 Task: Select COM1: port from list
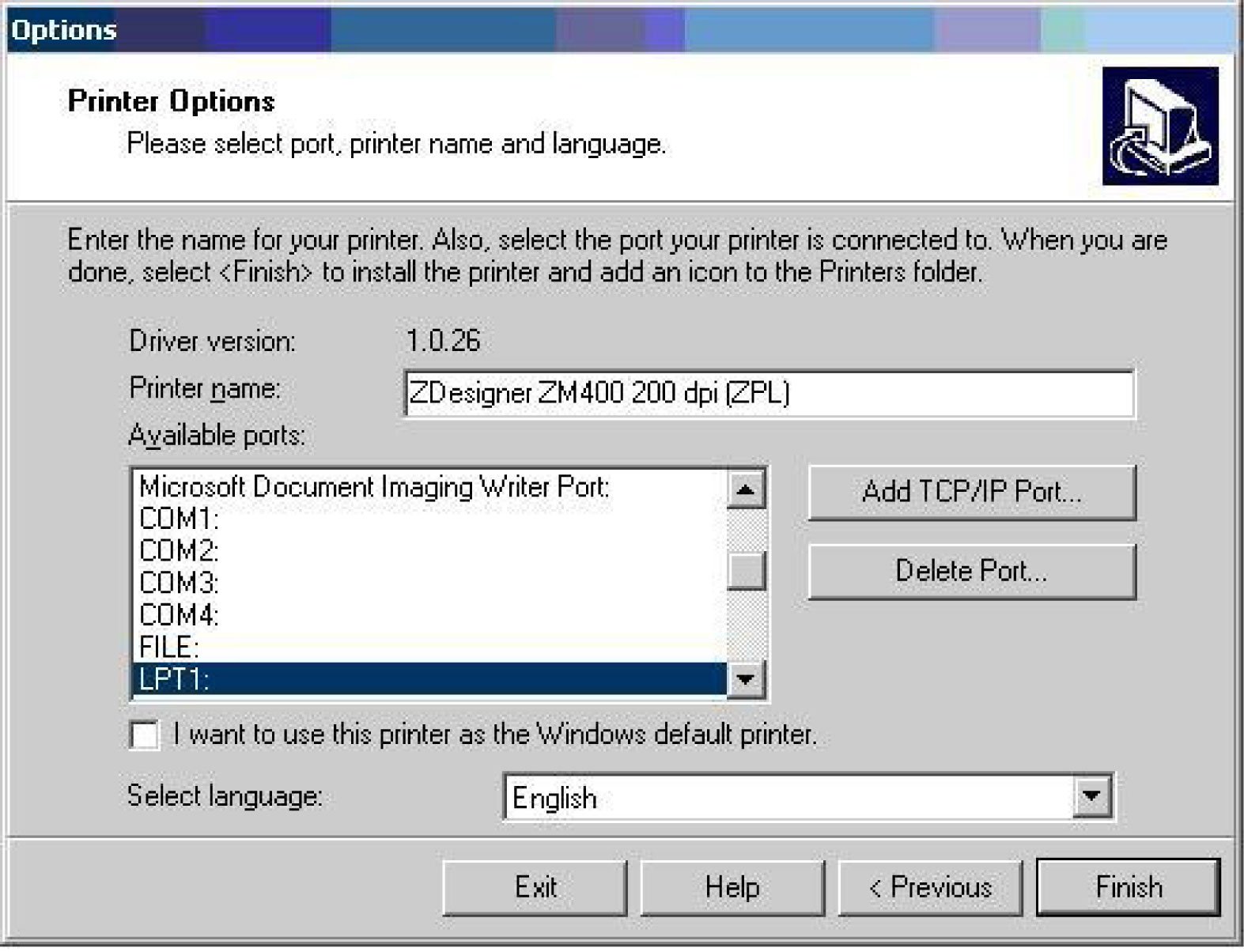pyautogui.click(x=429, y=519)
